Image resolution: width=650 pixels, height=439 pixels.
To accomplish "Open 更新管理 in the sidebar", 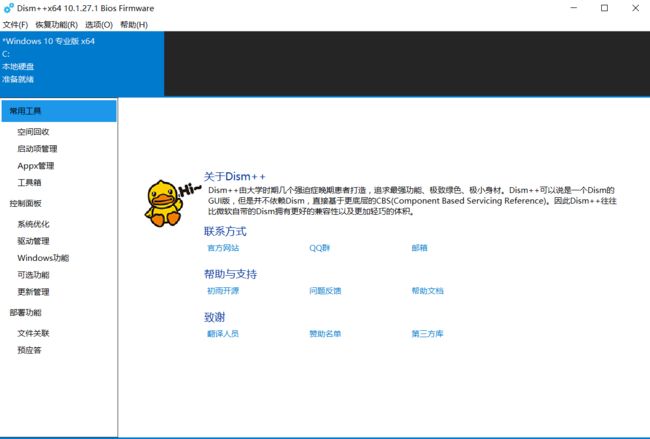I will (33, 292).
